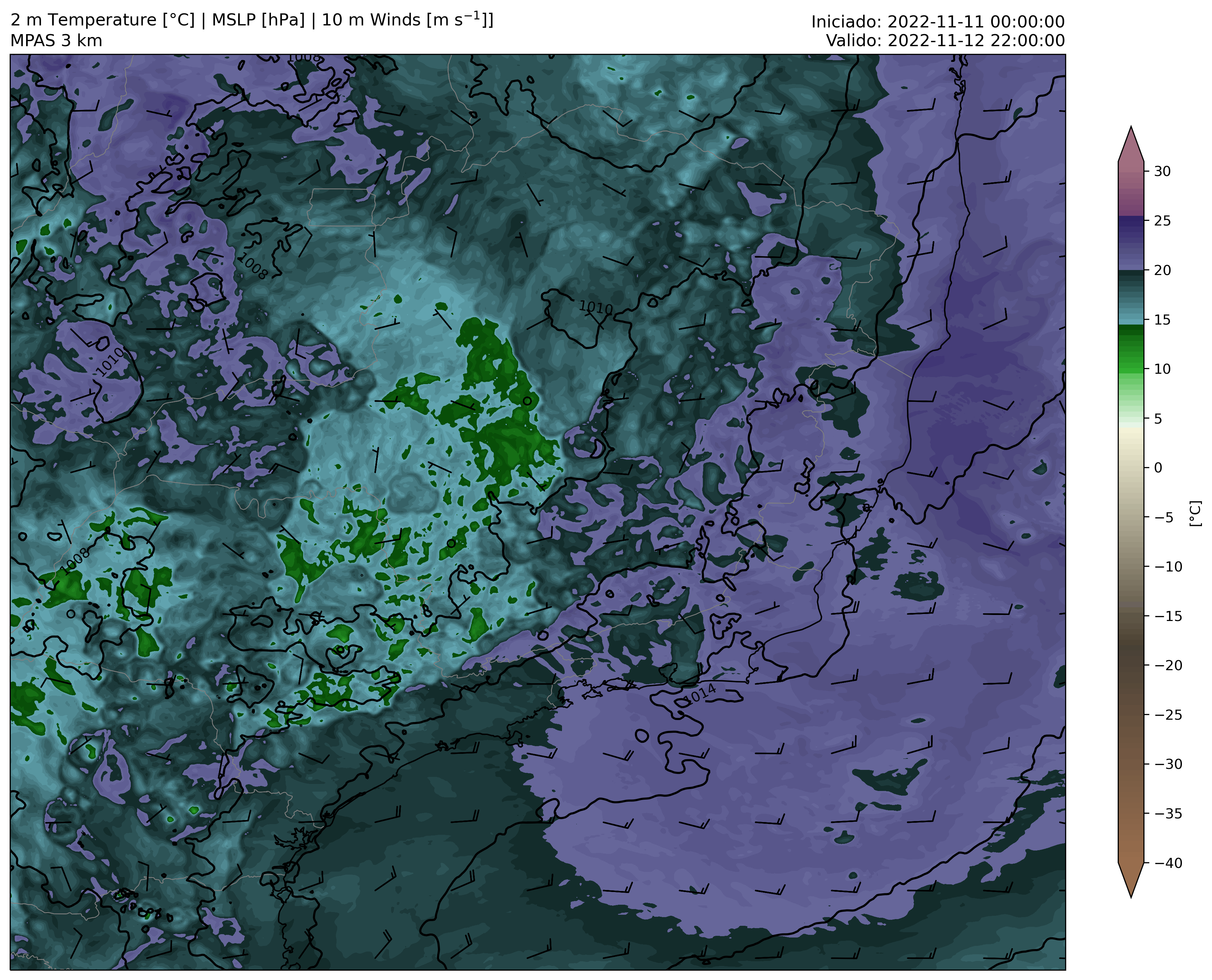Click the colorbar tick label −30
The image size is (1212, 980).
point(1168,764)
